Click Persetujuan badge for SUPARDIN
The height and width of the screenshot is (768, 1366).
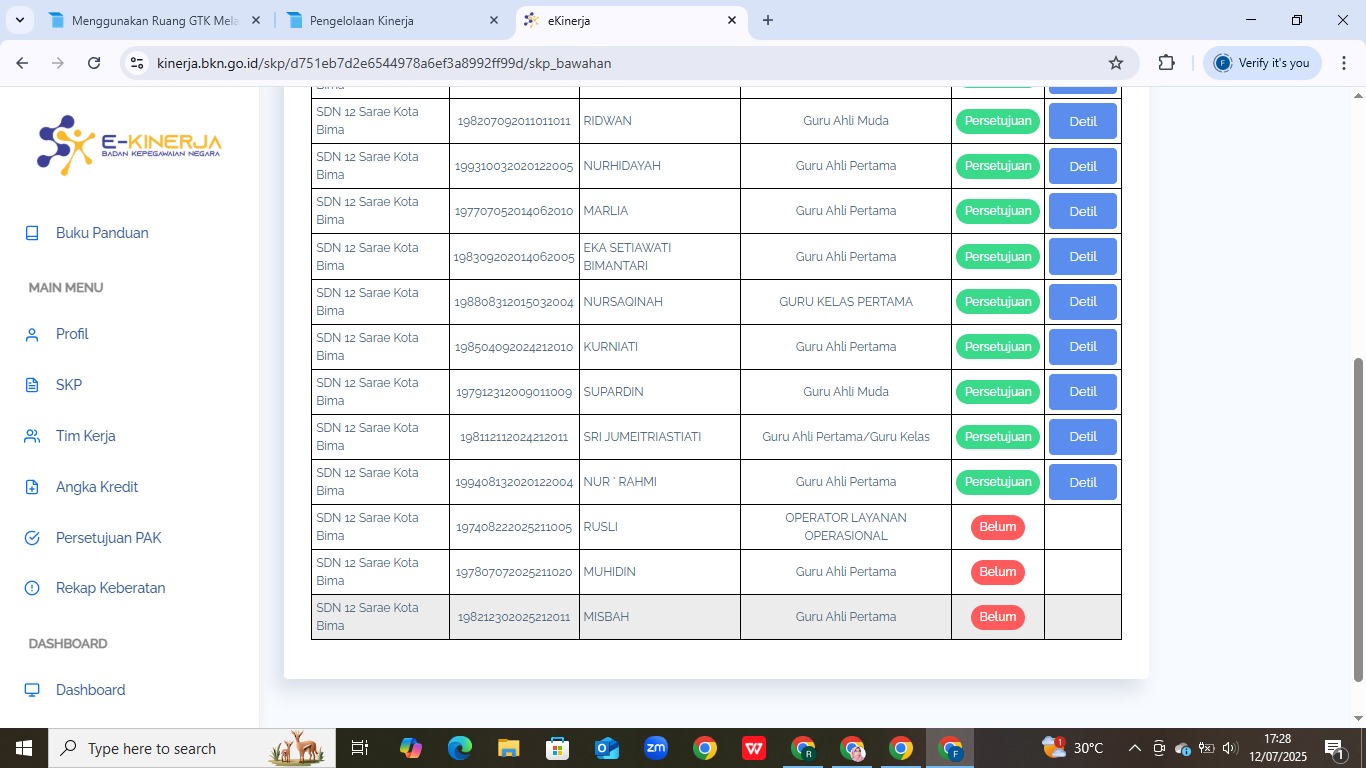998,391
